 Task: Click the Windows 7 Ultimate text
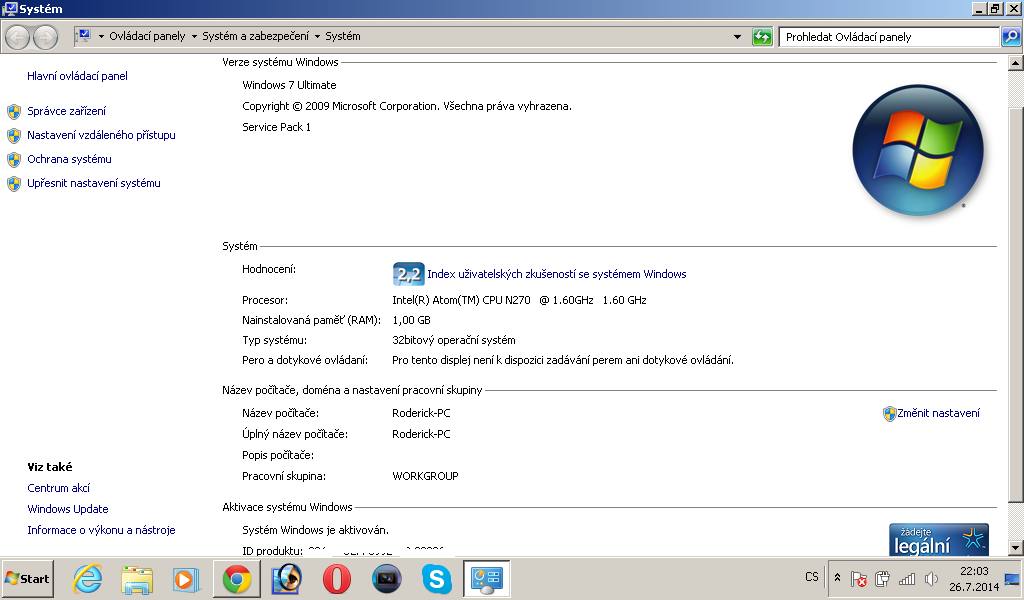coord(289,86)
